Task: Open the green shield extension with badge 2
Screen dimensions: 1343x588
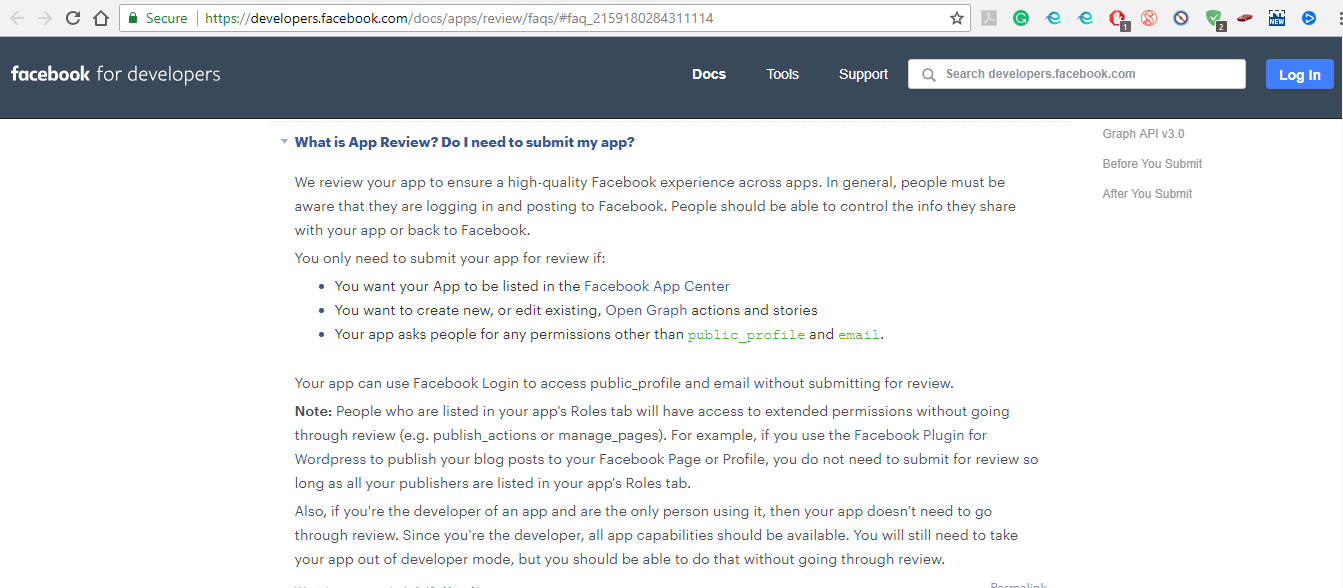Action: coord(1214,18)
